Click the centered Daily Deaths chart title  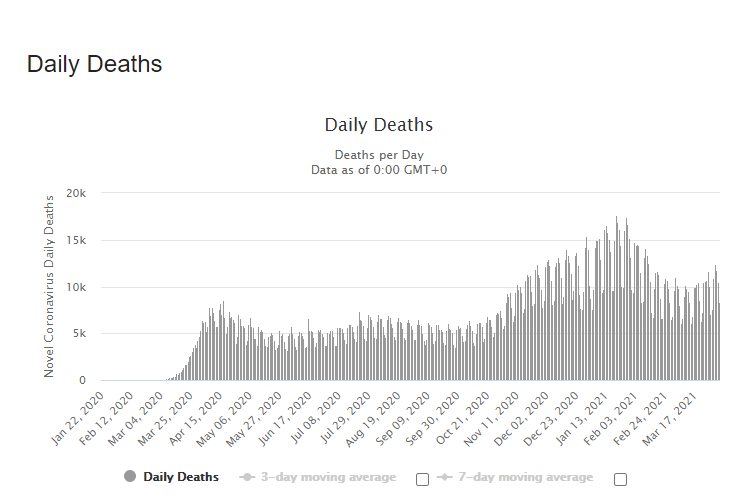tap(378, 125)
